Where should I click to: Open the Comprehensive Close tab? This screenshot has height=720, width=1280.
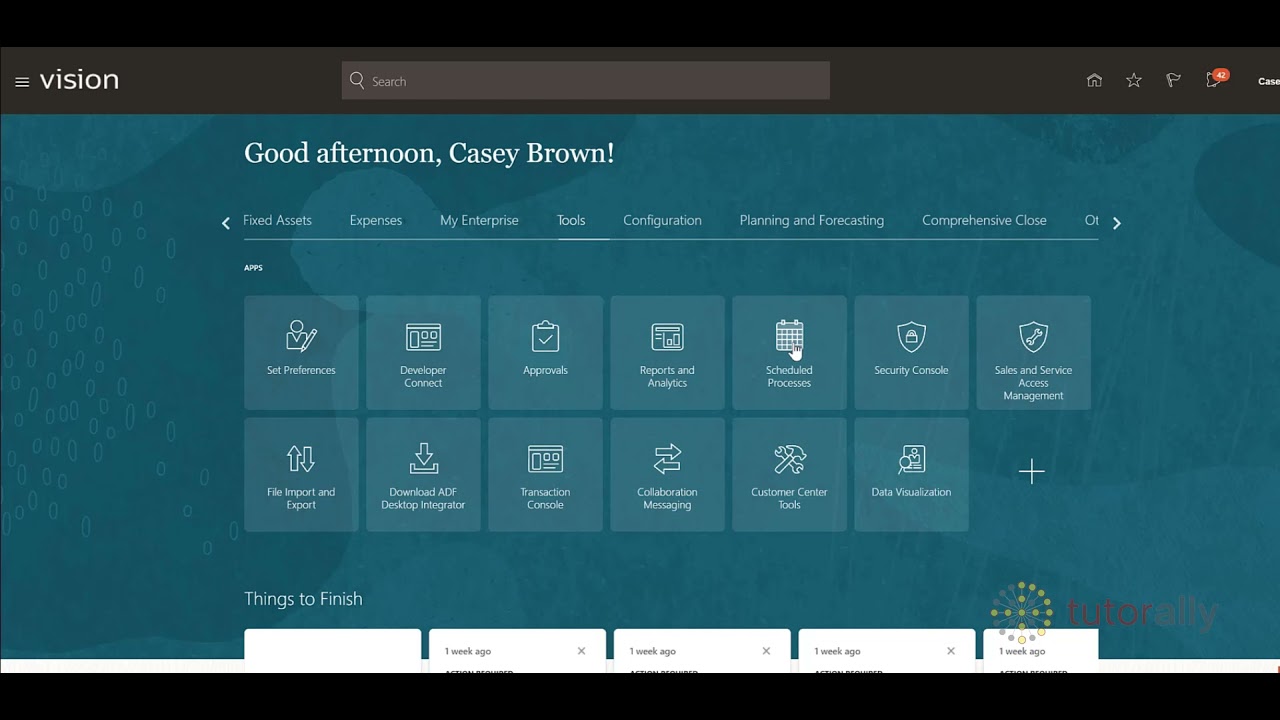tap(984, 220)
